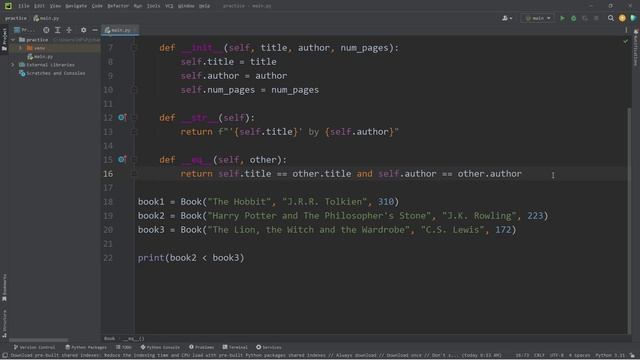The image size is (640, 360).
Task: Open the VCS menu
Action: point(169,6)
